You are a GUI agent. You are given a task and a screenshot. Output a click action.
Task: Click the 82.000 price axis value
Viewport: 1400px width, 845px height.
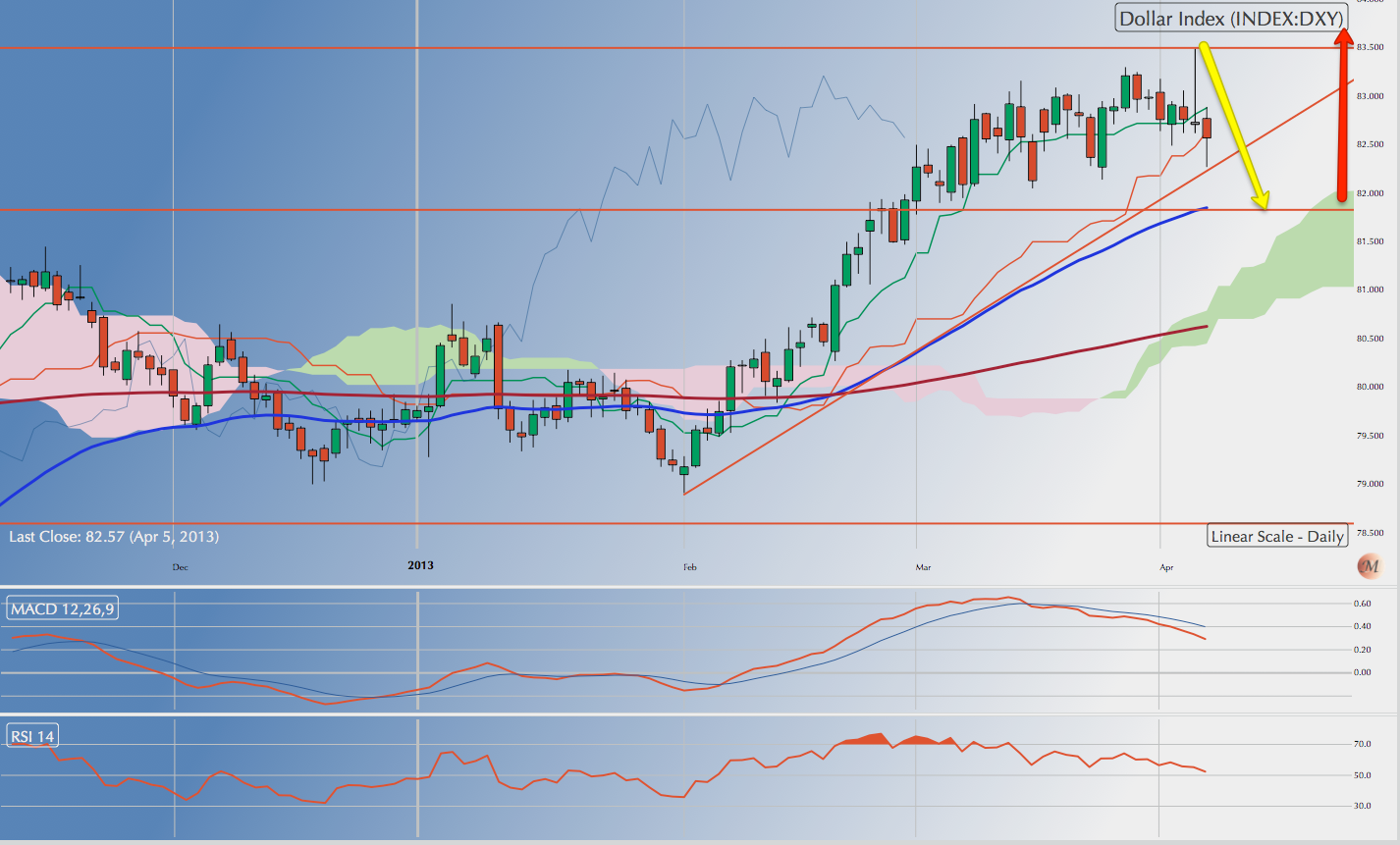point(1370,193)
